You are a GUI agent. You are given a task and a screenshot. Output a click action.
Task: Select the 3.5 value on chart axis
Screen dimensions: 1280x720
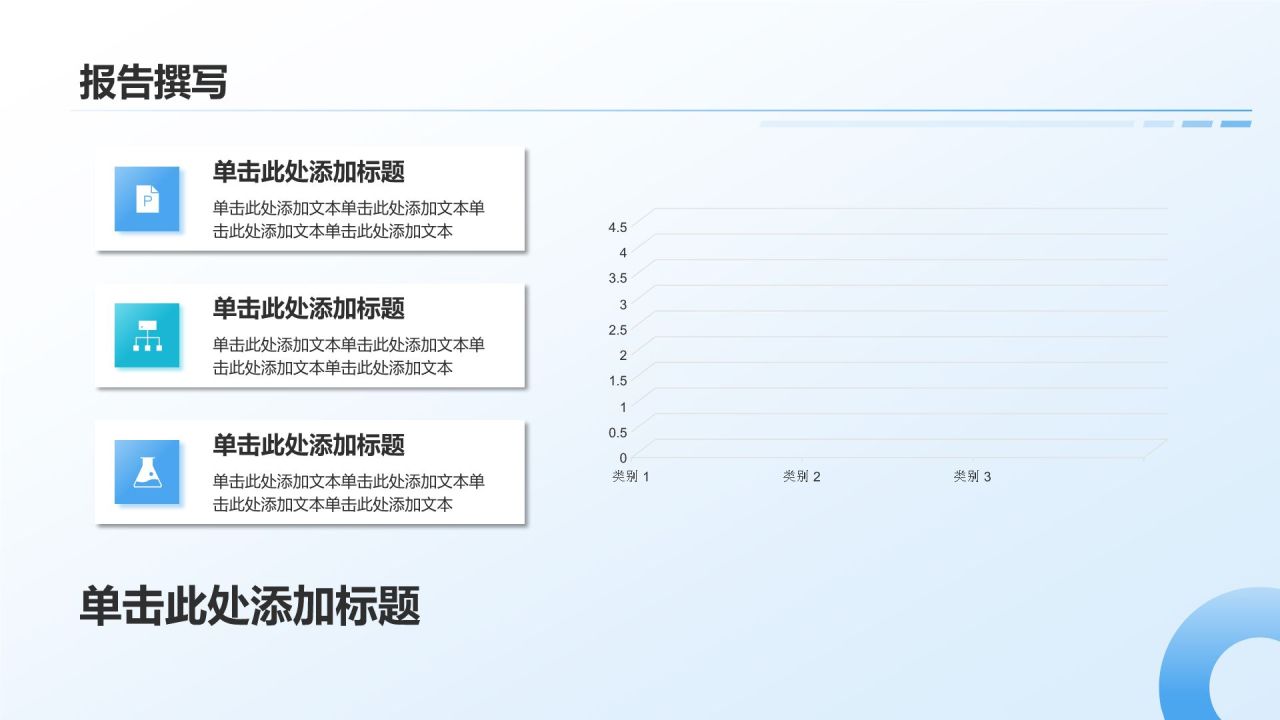point(617,278)
